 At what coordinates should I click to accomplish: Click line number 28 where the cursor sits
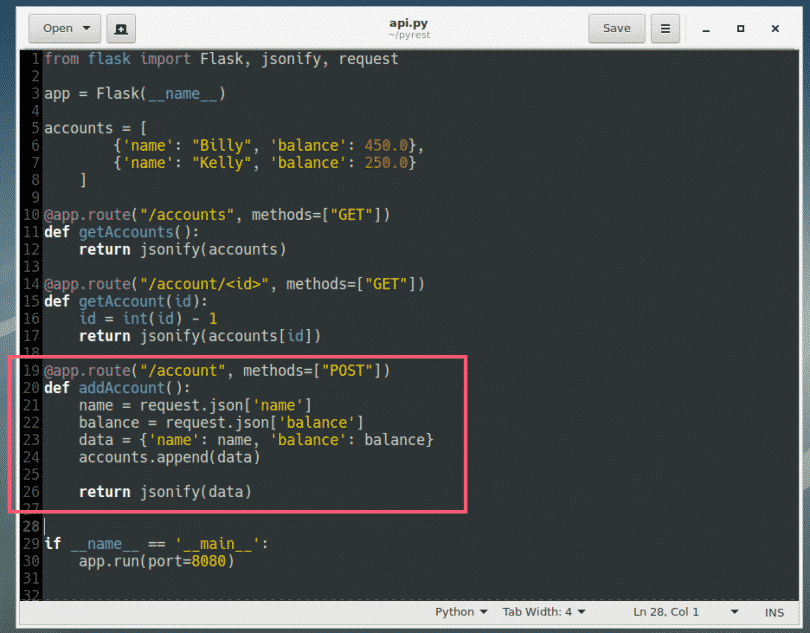click(30, 525)
